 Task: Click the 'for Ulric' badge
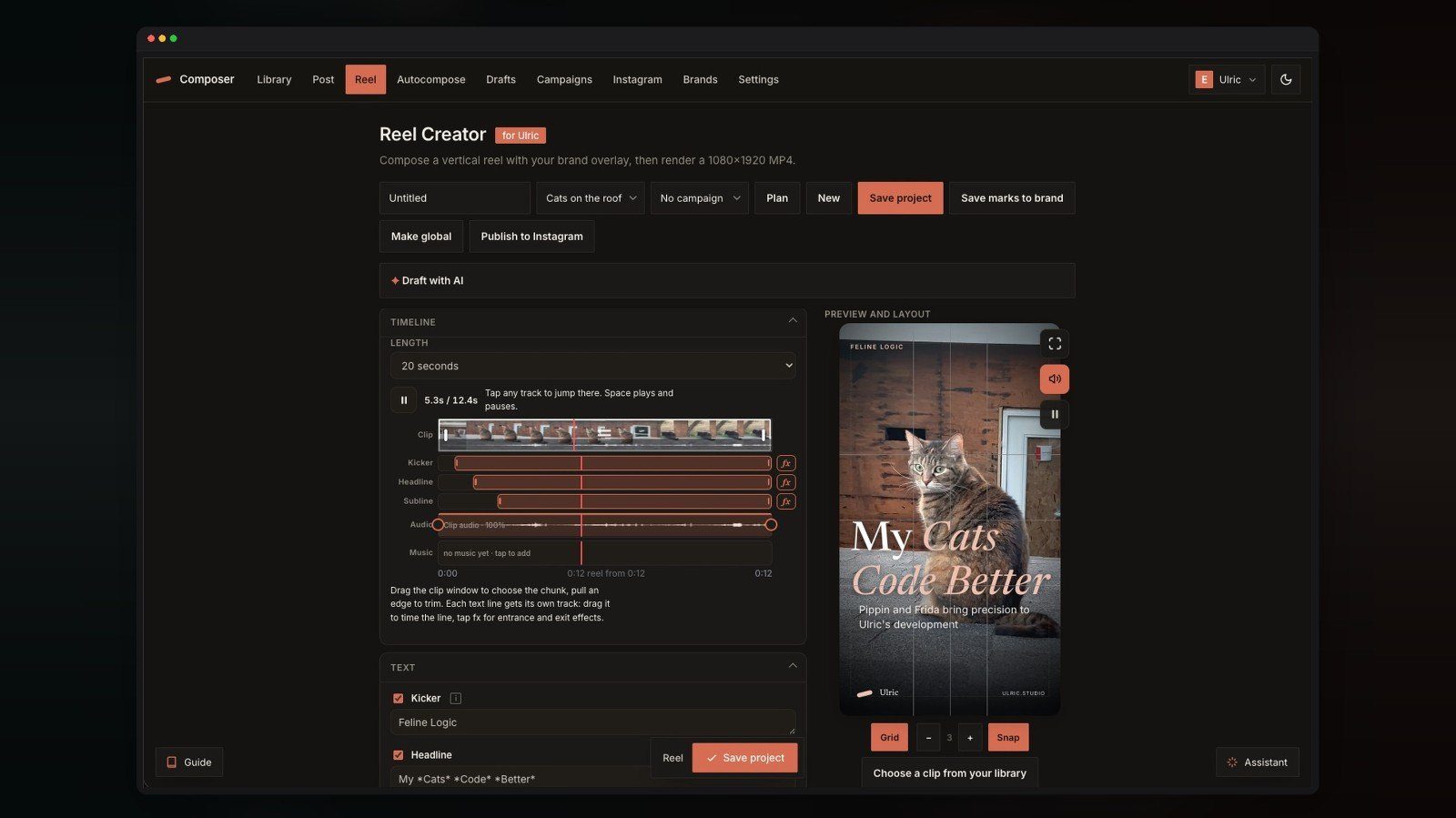point(521,136)
